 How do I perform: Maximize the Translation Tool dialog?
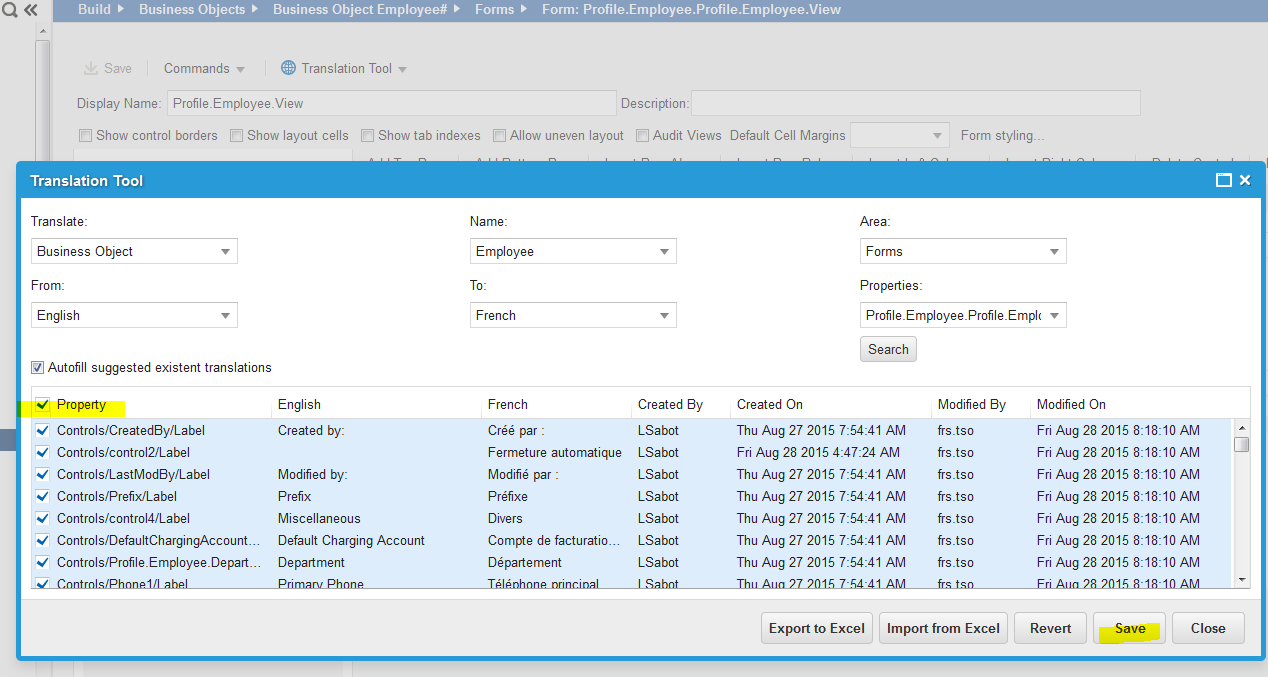point(1223,181)
